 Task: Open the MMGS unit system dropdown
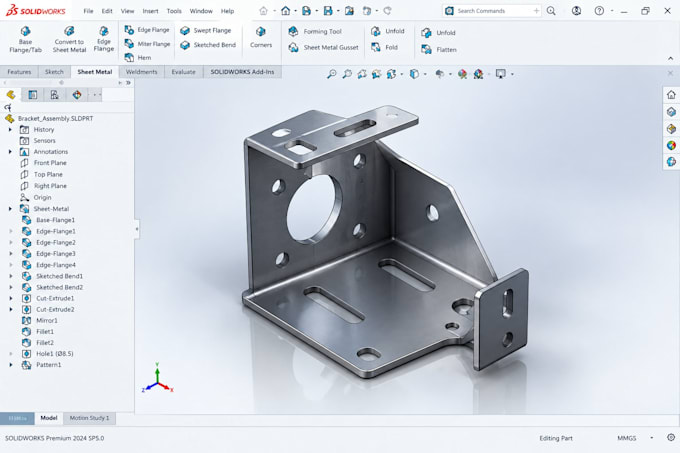coord(651,438)
